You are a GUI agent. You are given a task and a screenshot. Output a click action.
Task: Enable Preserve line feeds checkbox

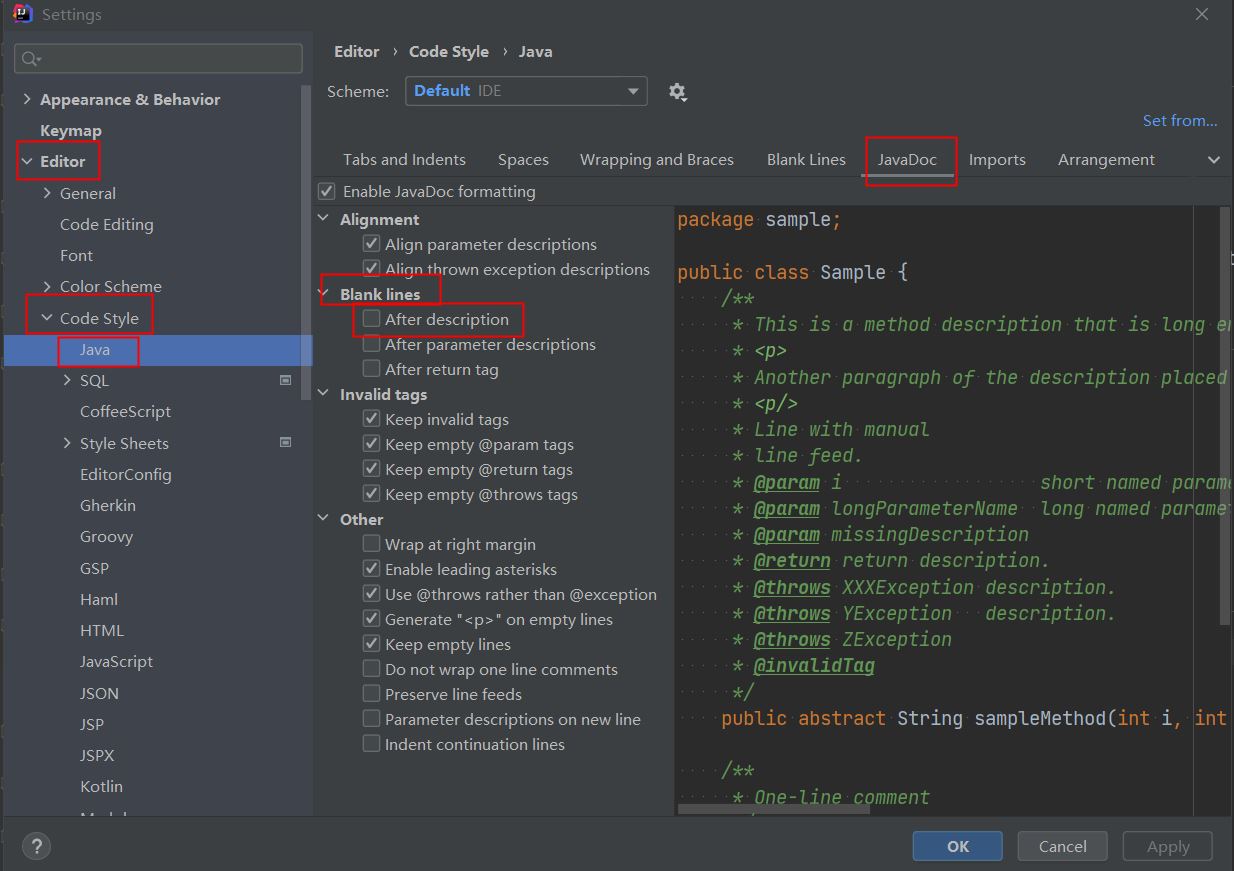[372, 694]
